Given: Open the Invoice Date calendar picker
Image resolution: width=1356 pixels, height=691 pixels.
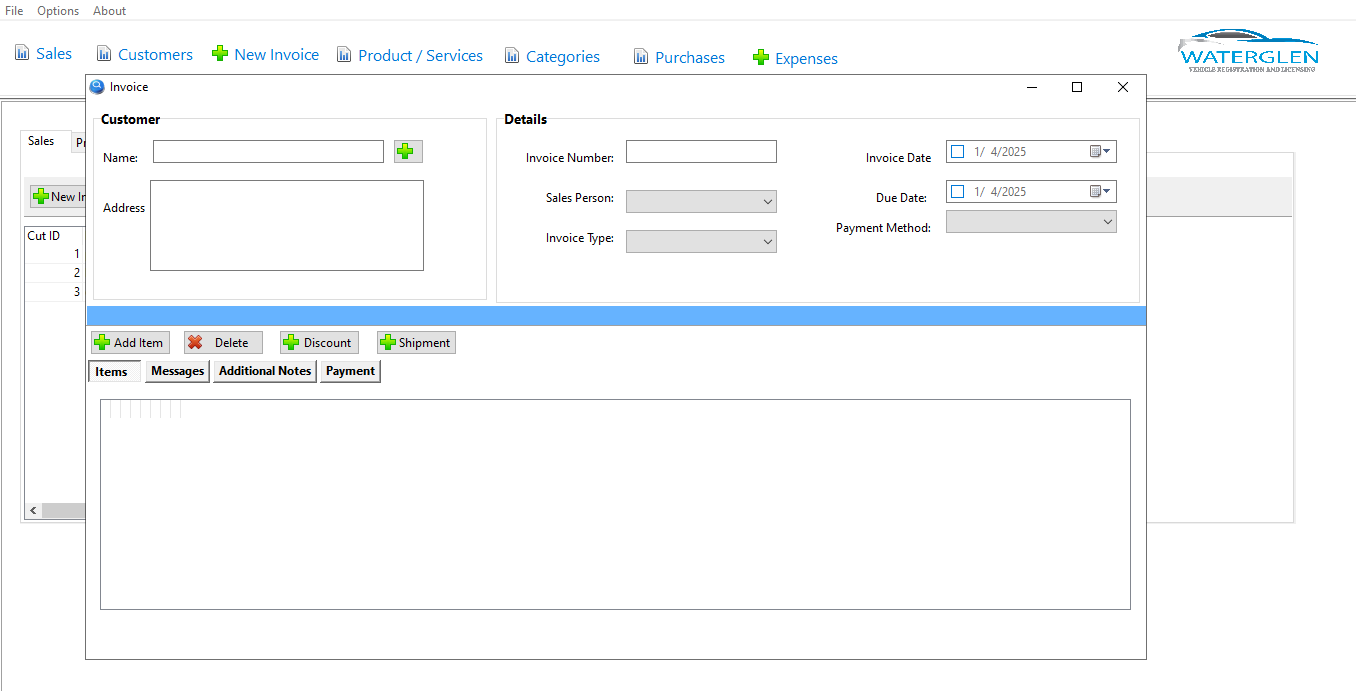Looking at the screenshot, I should [x=1100, y=152].
